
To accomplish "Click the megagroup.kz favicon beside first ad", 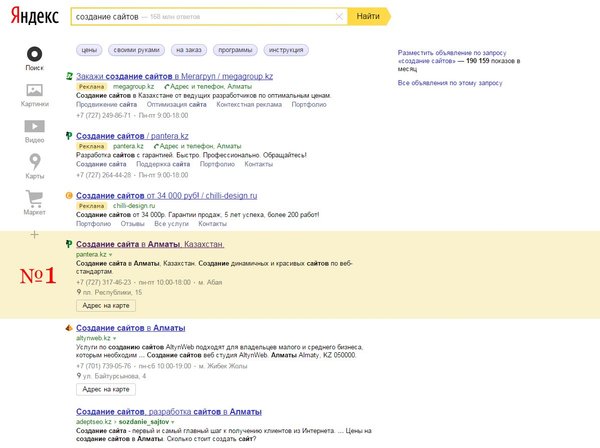I will click(x=68, y=76).
